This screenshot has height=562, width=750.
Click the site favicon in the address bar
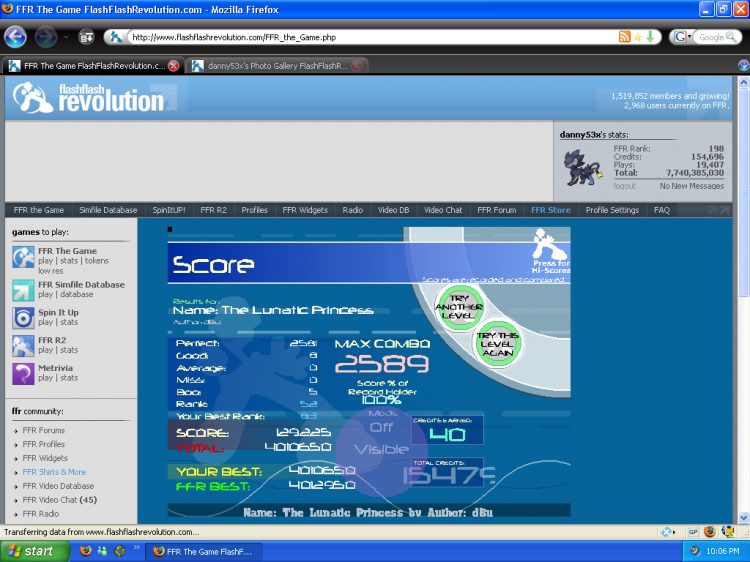coord(115,37)
